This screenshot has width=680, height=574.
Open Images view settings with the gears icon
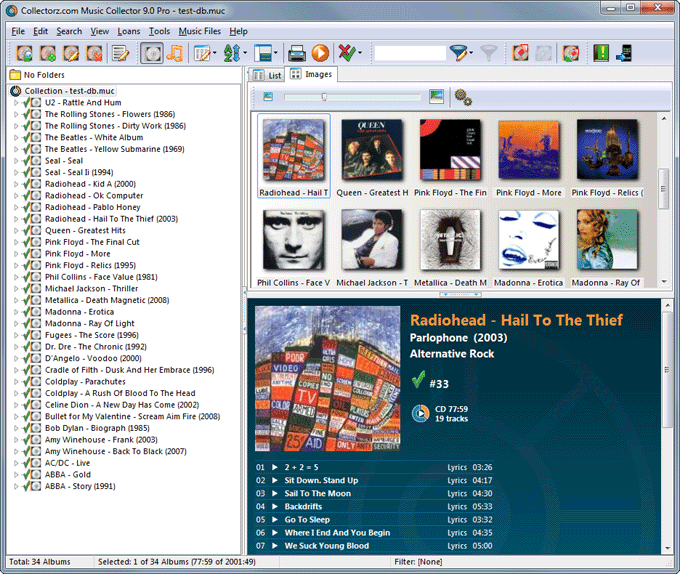463,97
